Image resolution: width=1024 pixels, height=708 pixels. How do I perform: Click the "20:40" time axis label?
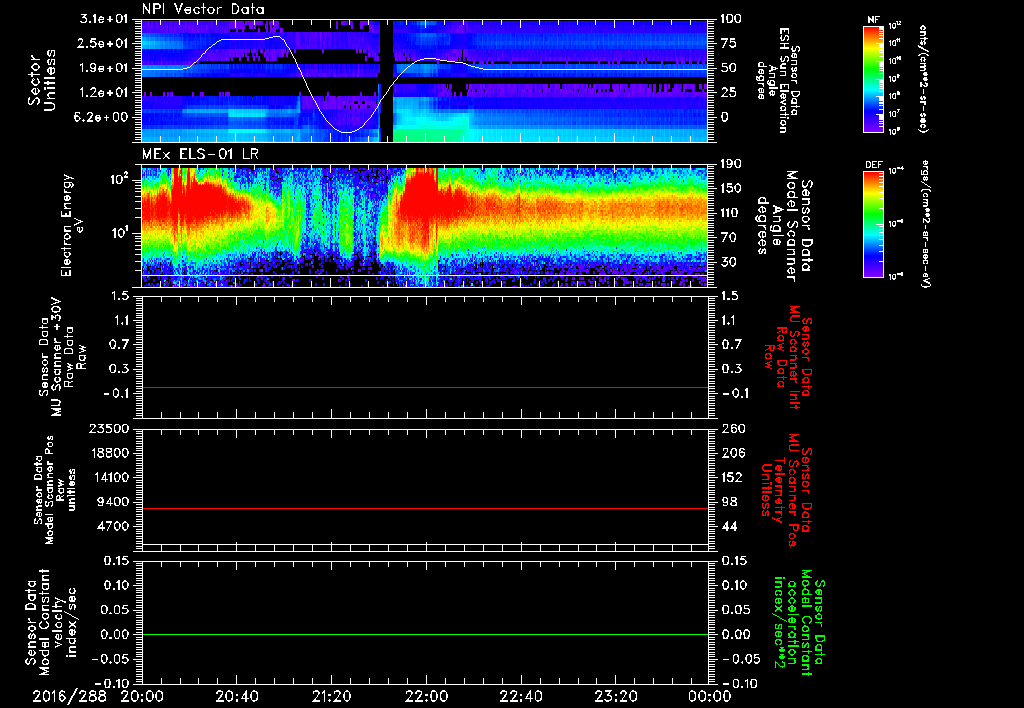pos(236,696)
